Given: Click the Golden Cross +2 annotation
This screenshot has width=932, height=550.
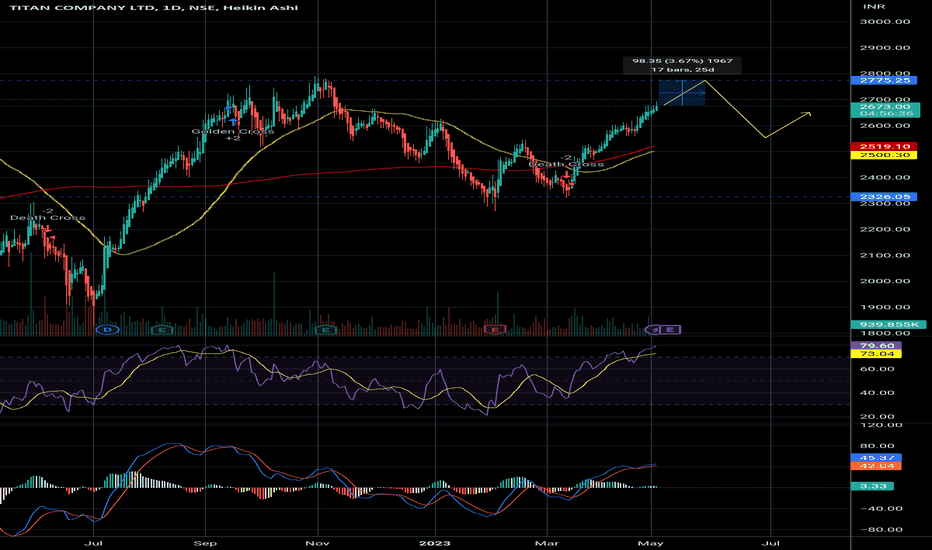Looking at the screenshot, I should (x=232, y=134).
